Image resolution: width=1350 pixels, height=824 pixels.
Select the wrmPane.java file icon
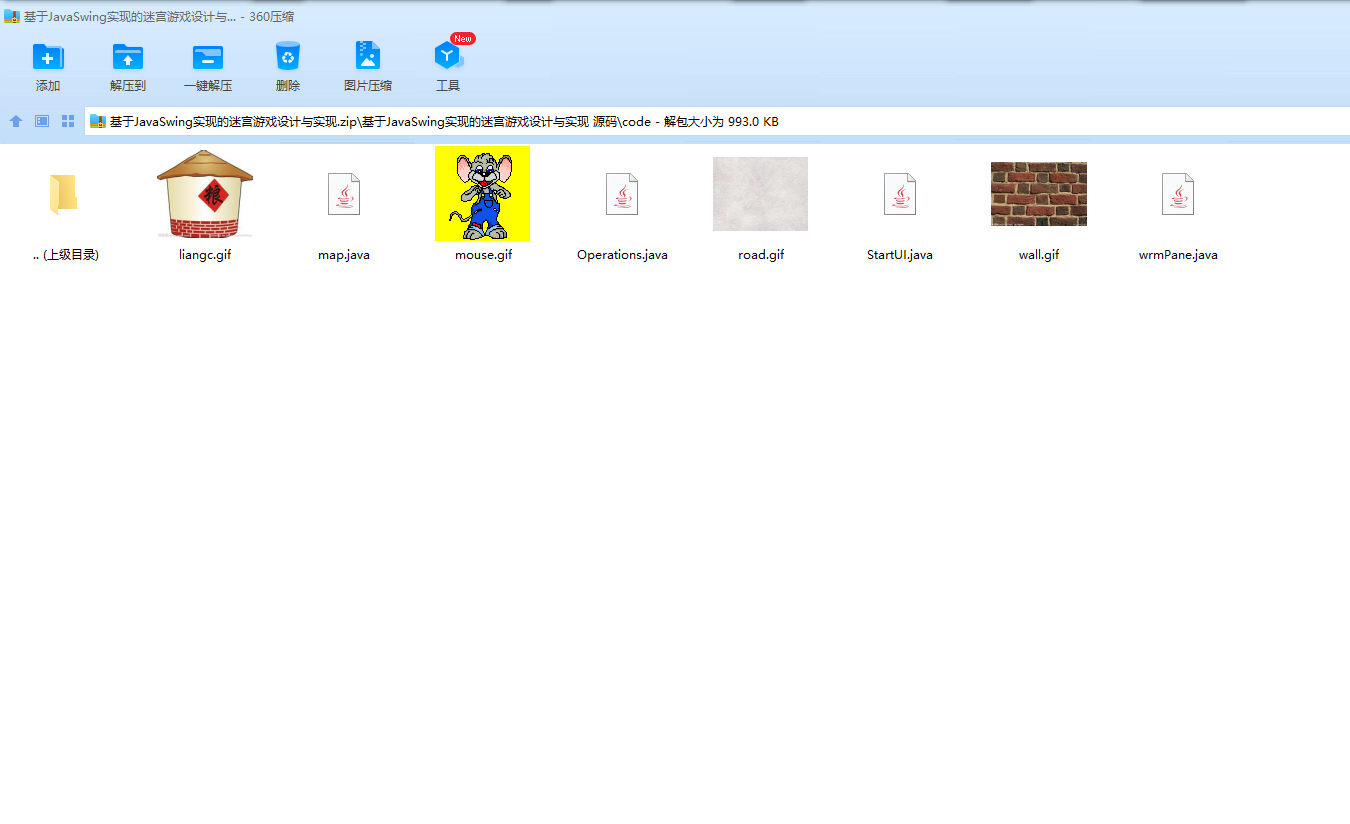pyautogui.click(x=1178, y=194)
